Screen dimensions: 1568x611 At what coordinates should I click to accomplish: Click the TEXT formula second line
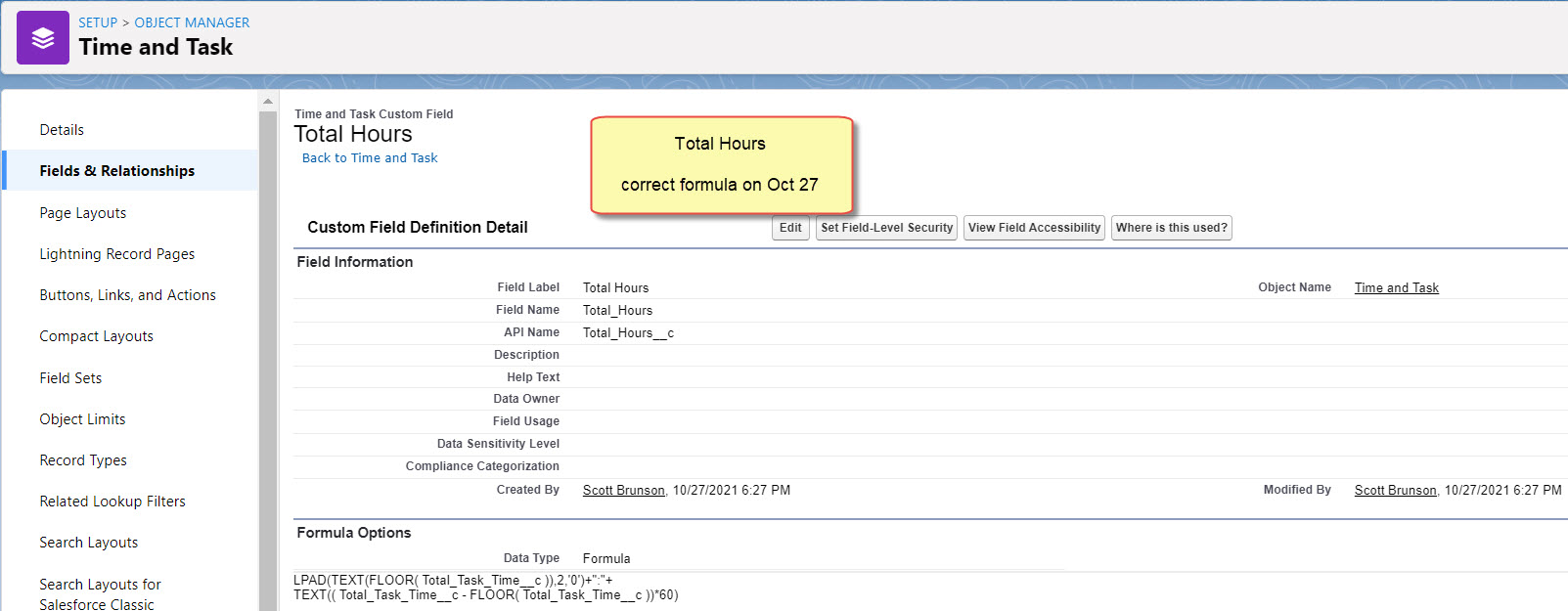point(485,595)
